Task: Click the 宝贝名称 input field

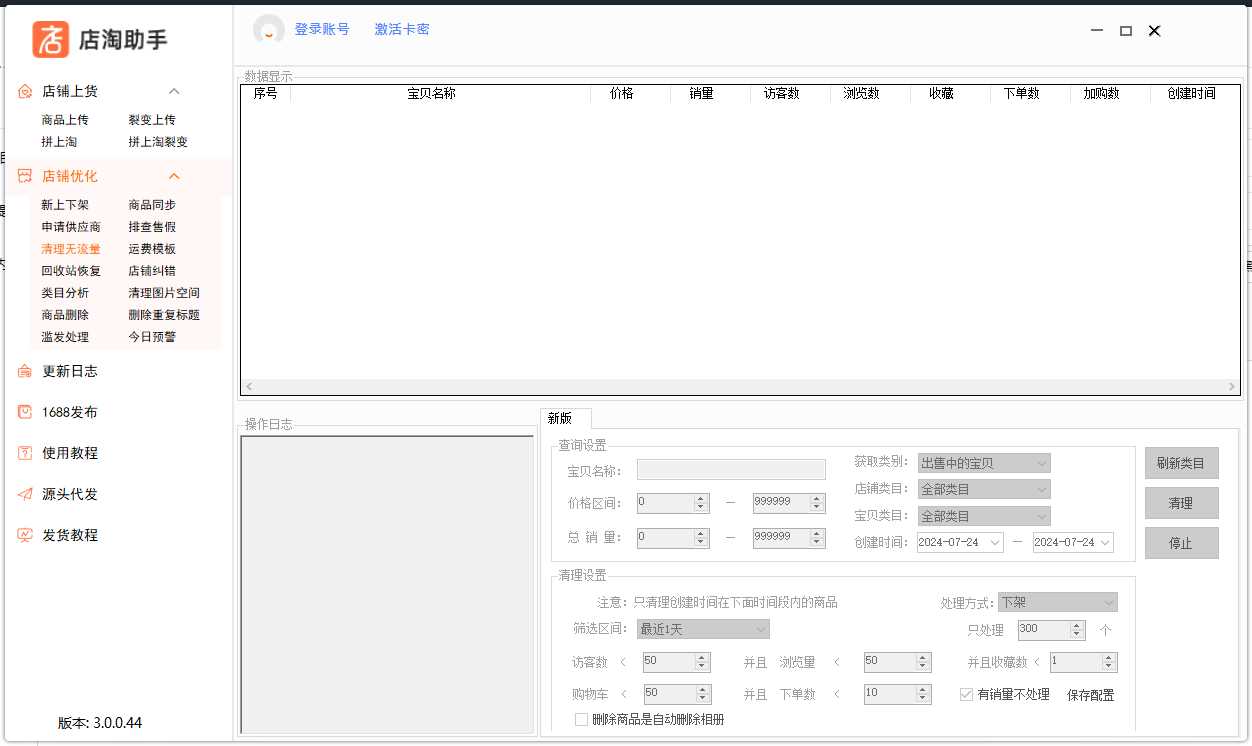Action: point(731,470)
